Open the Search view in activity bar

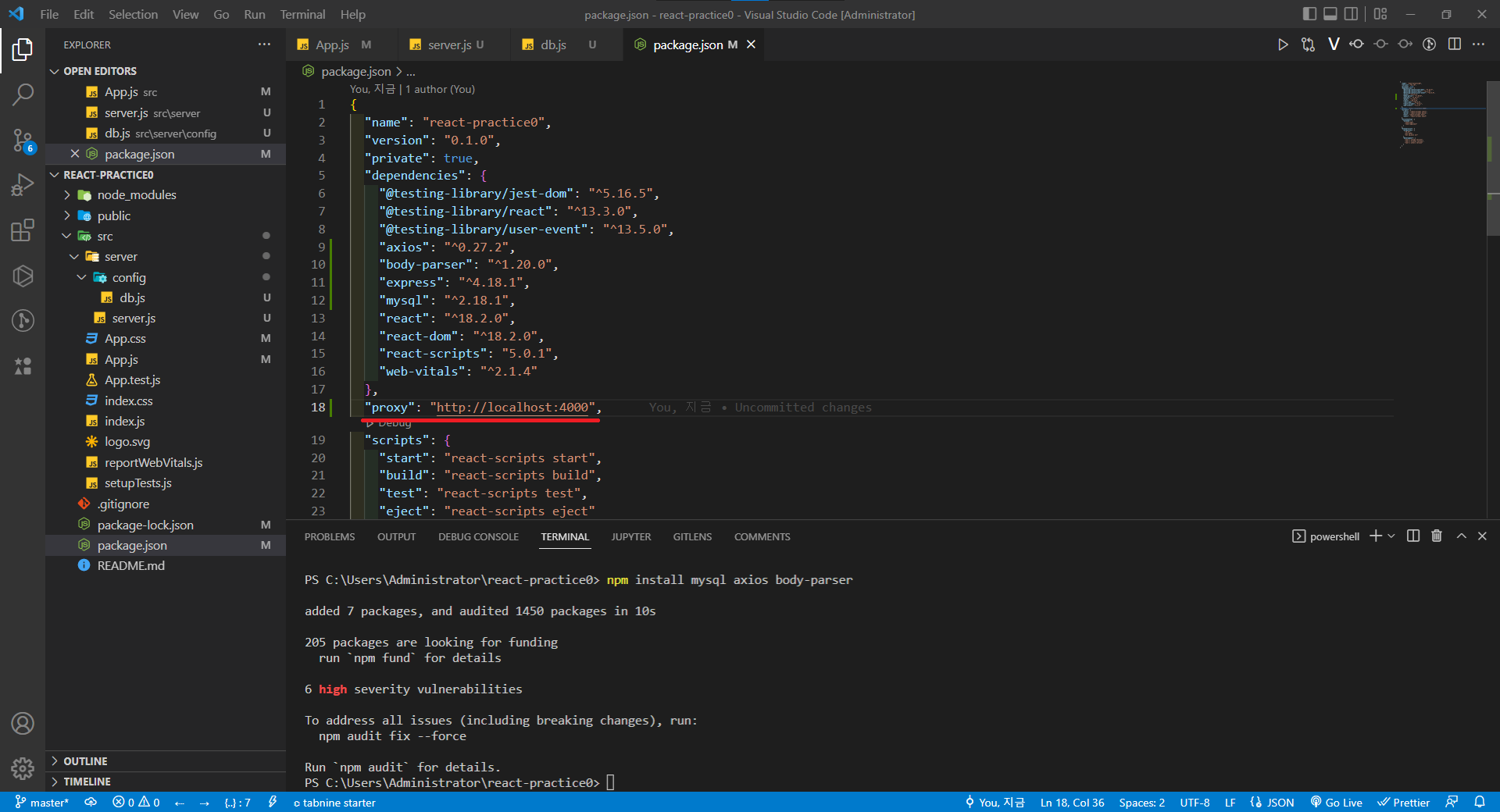[x=23, y=95]
